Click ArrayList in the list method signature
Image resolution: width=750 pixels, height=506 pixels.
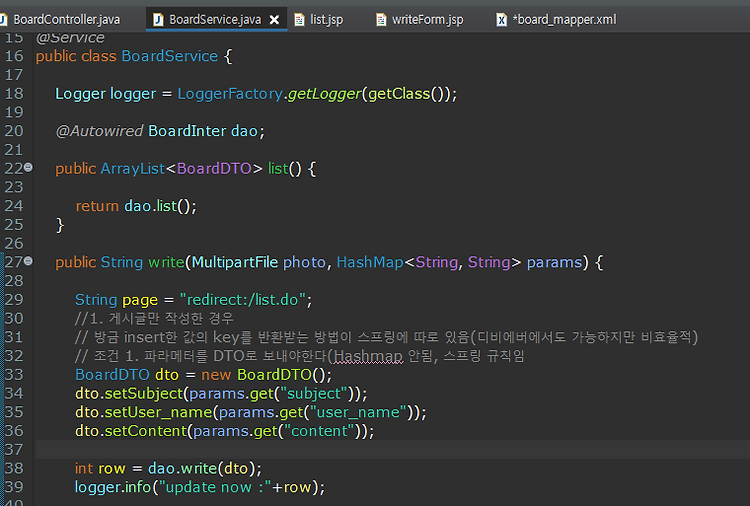point(132,168)
